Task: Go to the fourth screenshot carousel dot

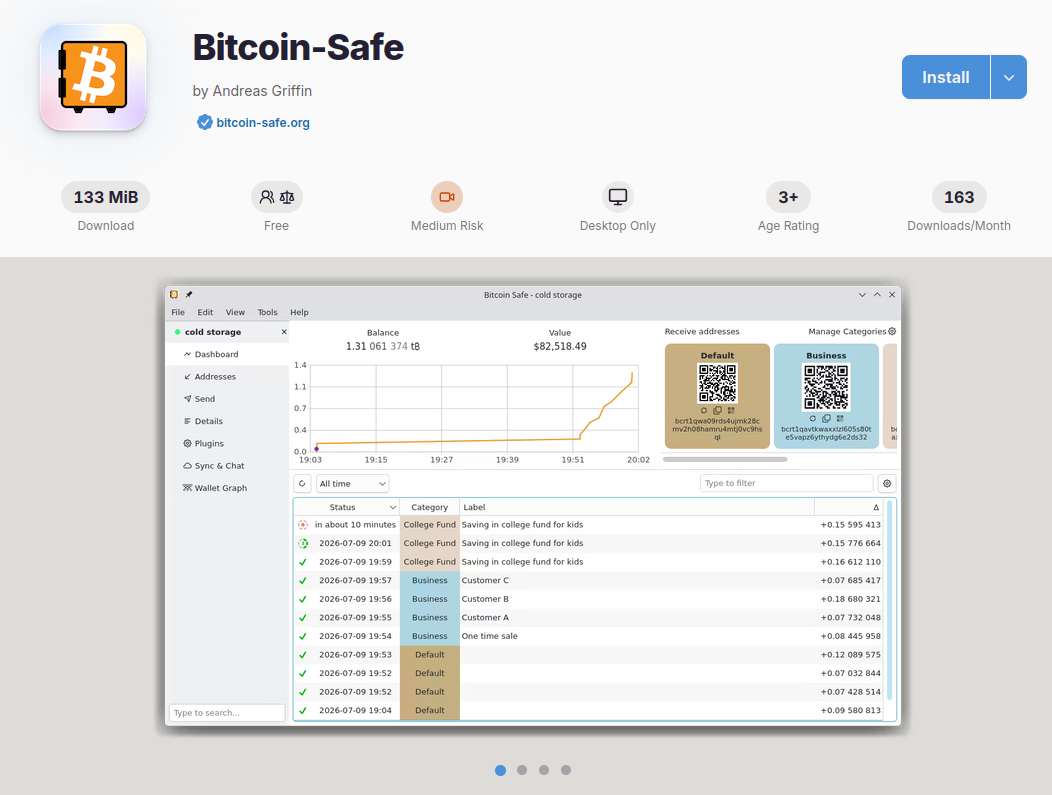Action: [566, 770]
